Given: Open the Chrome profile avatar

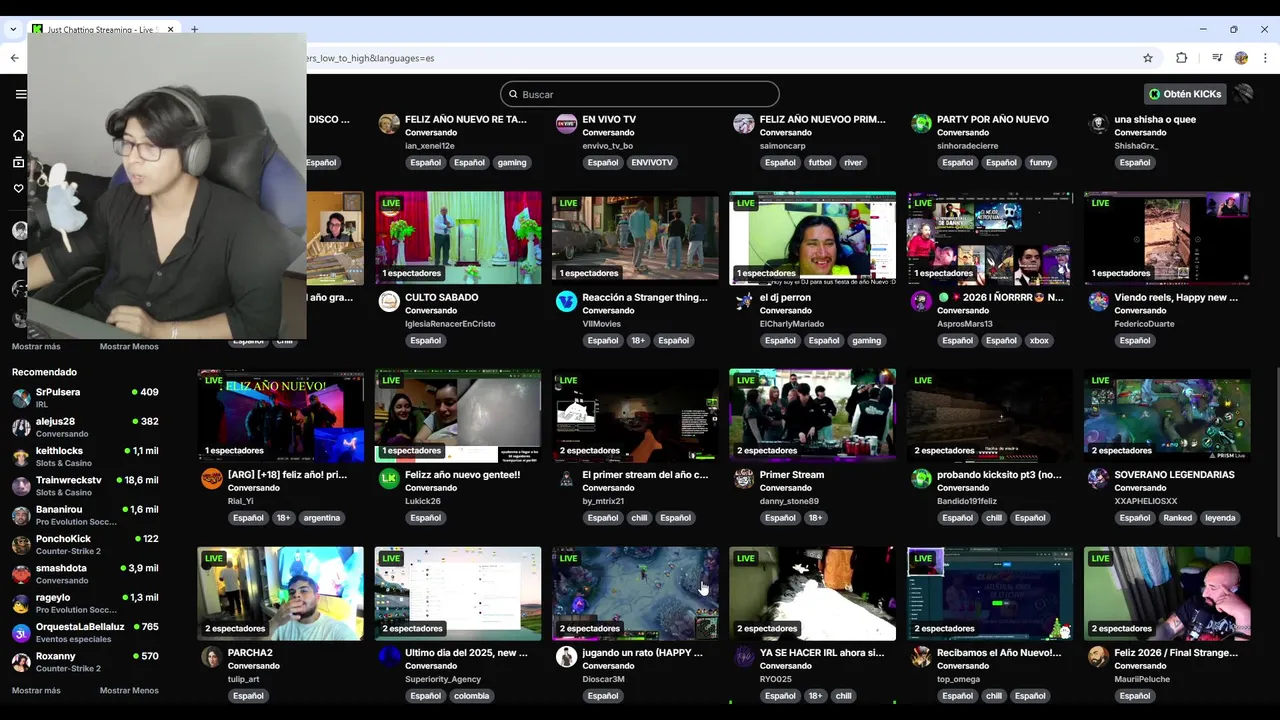Looking at the screenshot, I should pos(1241,58).
